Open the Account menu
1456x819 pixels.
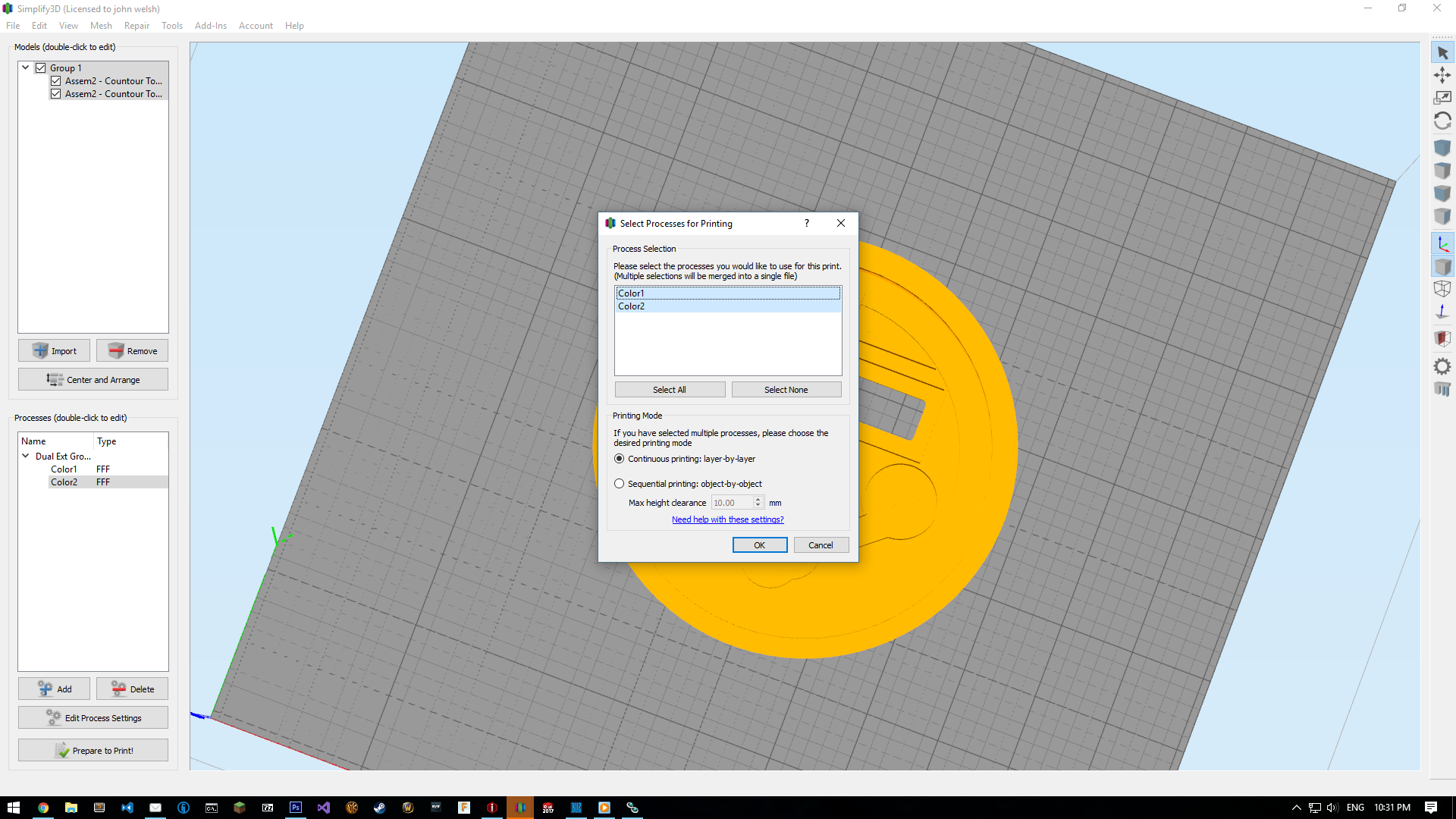256,26
